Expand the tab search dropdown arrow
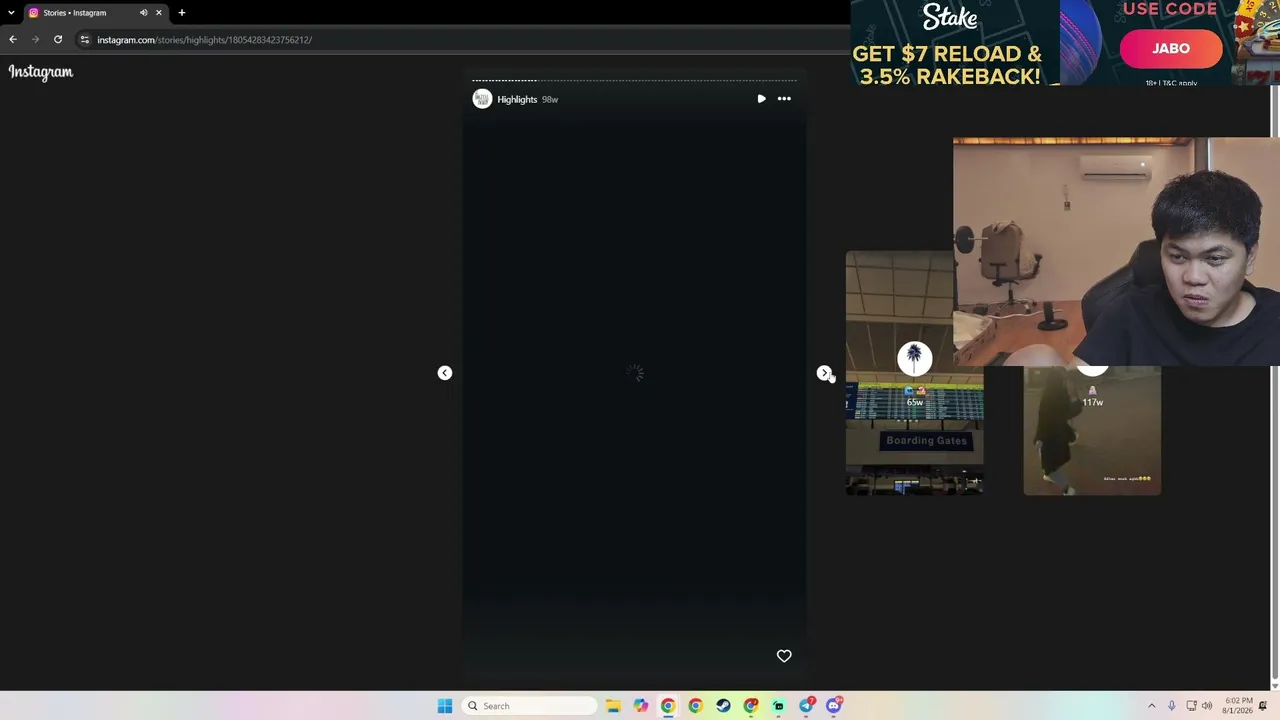 pyautogui.click(x=11, y=13)
